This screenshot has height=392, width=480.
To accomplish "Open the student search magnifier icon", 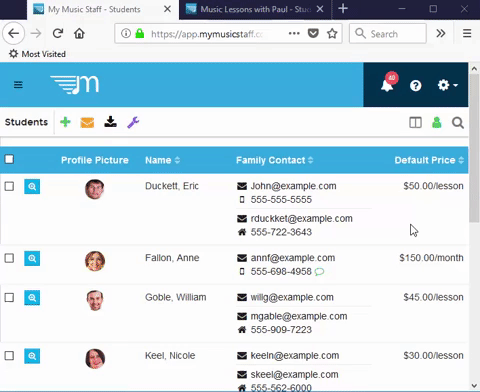I will [458, 123].
